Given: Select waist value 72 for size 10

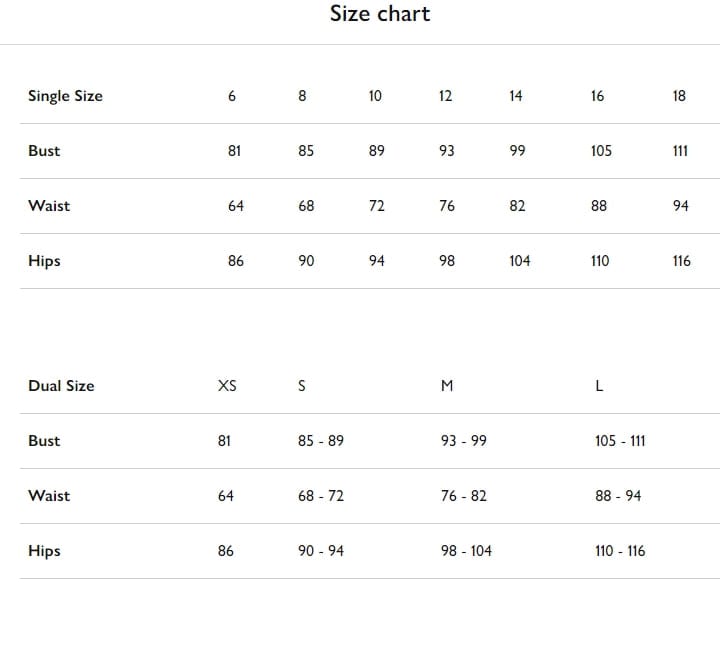Looking at the screenshot, I should [x=377, y=206].
